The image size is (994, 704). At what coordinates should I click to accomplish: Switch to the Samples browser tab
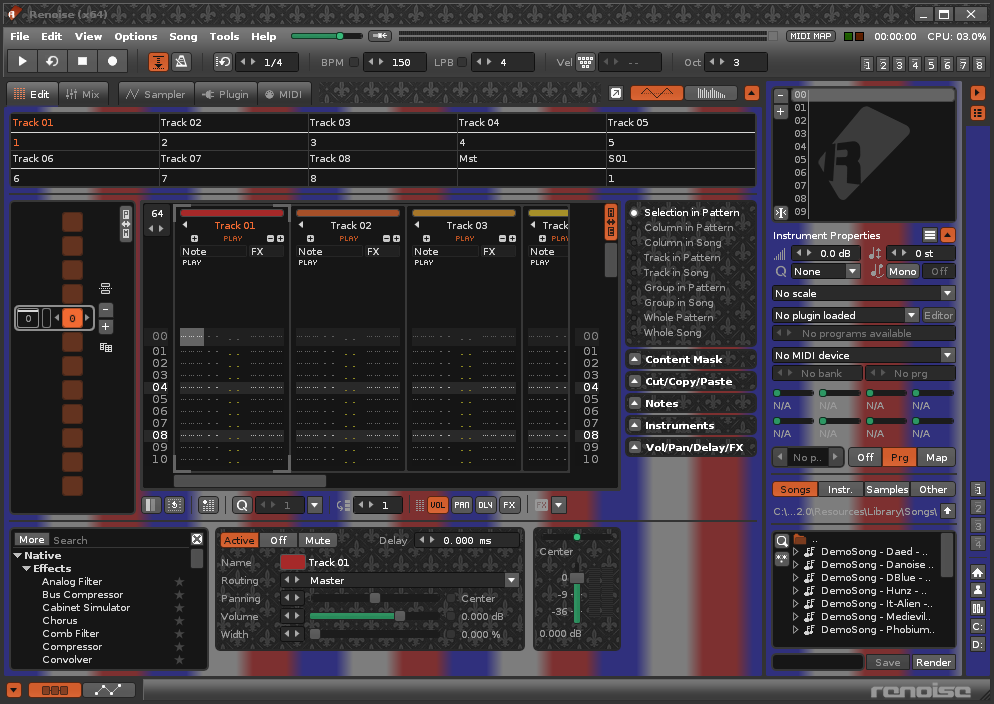click(887, 489)
